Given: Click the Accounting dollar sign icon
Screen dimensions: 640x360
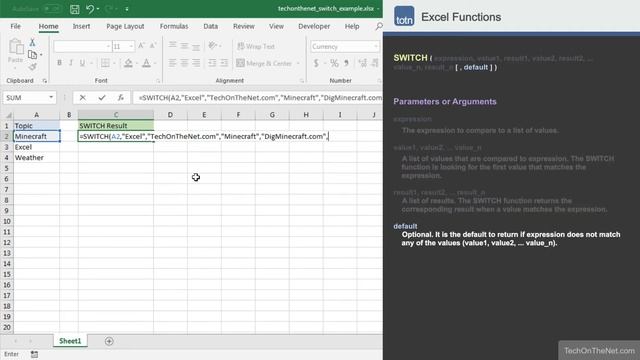Looking at the screenshot, I should [316, 63].
